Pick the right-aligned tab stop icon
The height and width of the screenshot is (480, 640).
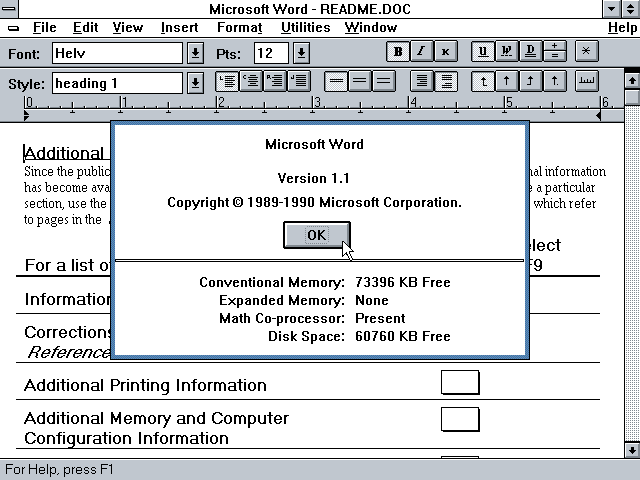(x=530, y=81)
